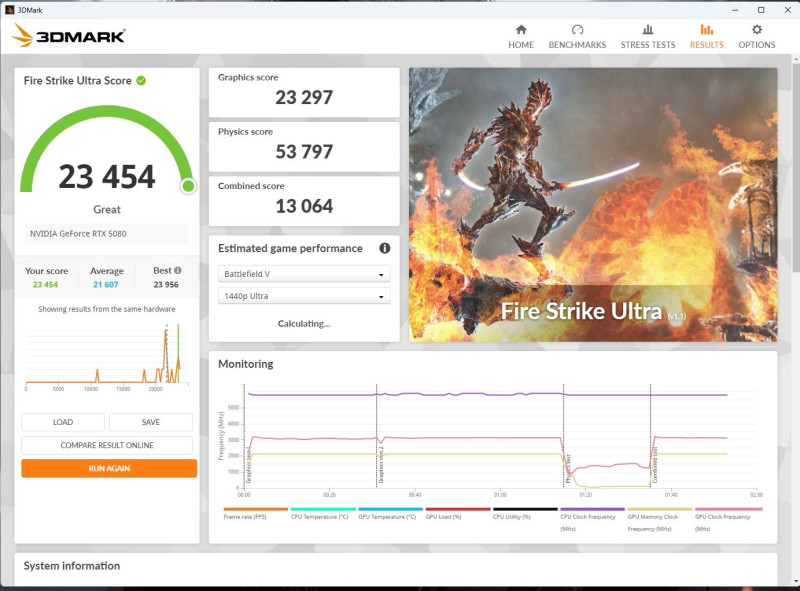Click info icon next to Best

pos(178,270)
